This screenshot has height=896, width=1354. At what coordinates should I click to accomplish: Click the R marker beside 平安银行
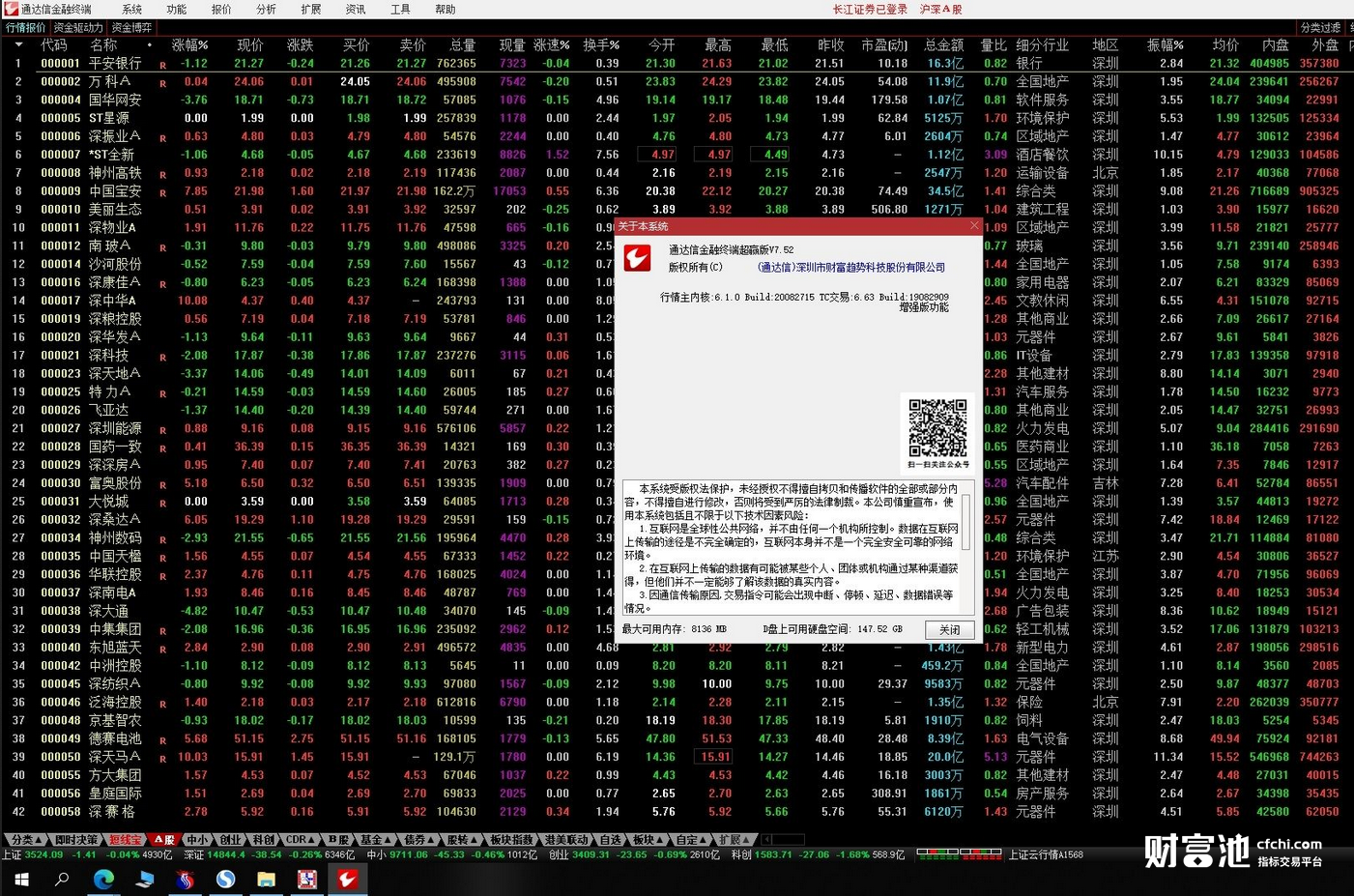162,66
